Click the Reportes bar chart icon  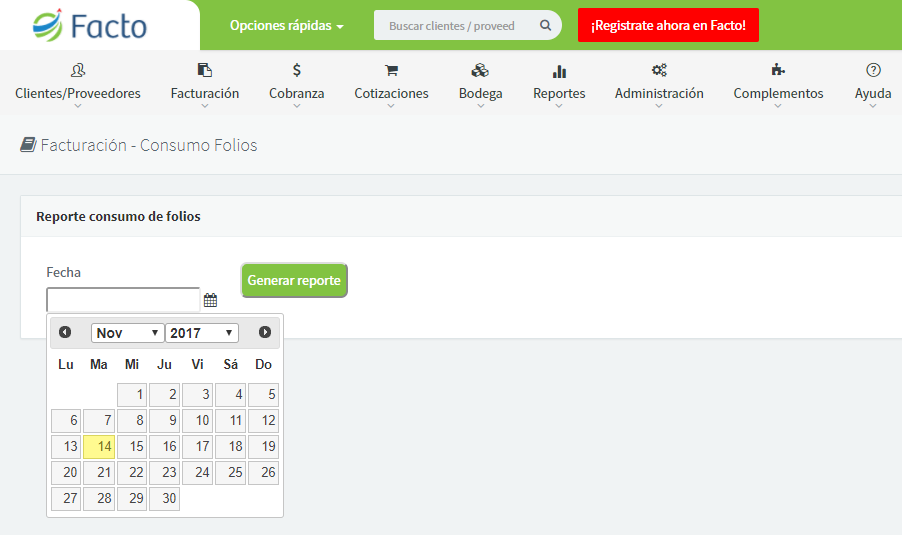pyautogui.click(x=559, y=71)
